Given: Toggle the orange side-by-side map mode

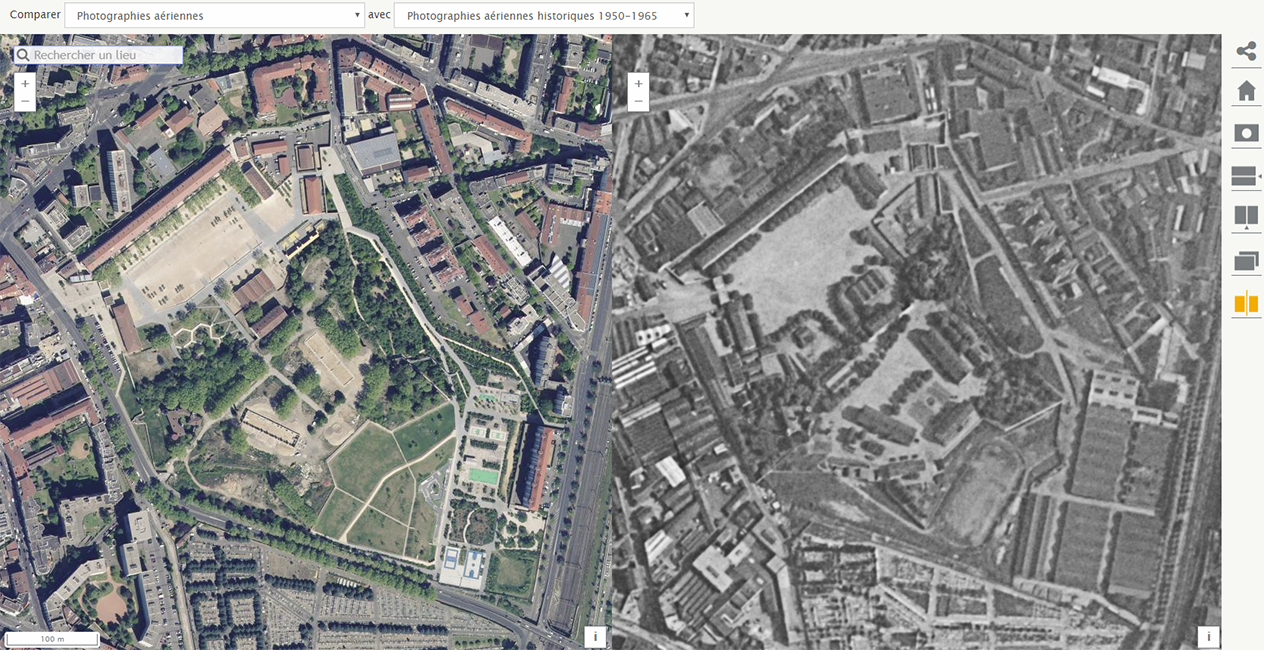Looking at the screenshot, I should 1245,303.
